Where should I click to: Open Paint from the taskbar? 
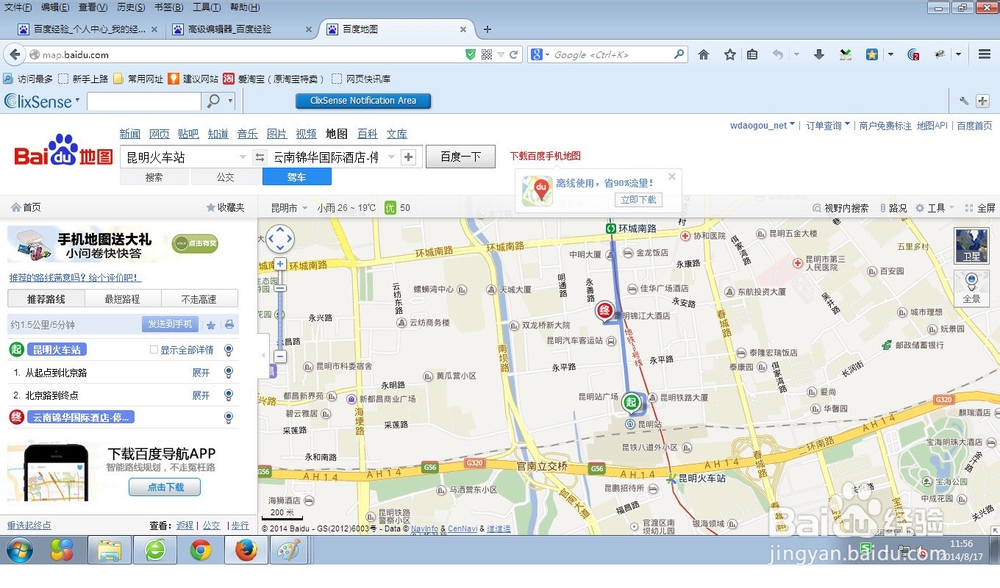click(289, 550)
